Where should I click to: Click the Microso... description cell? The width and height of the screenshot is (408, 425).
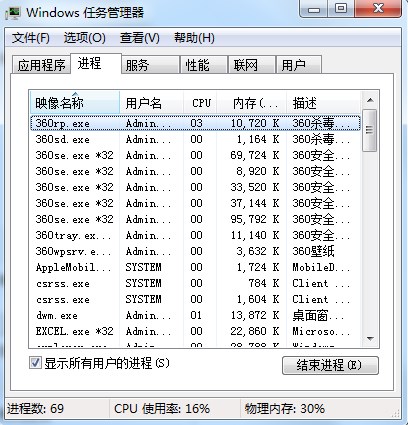tap(321, 331)
